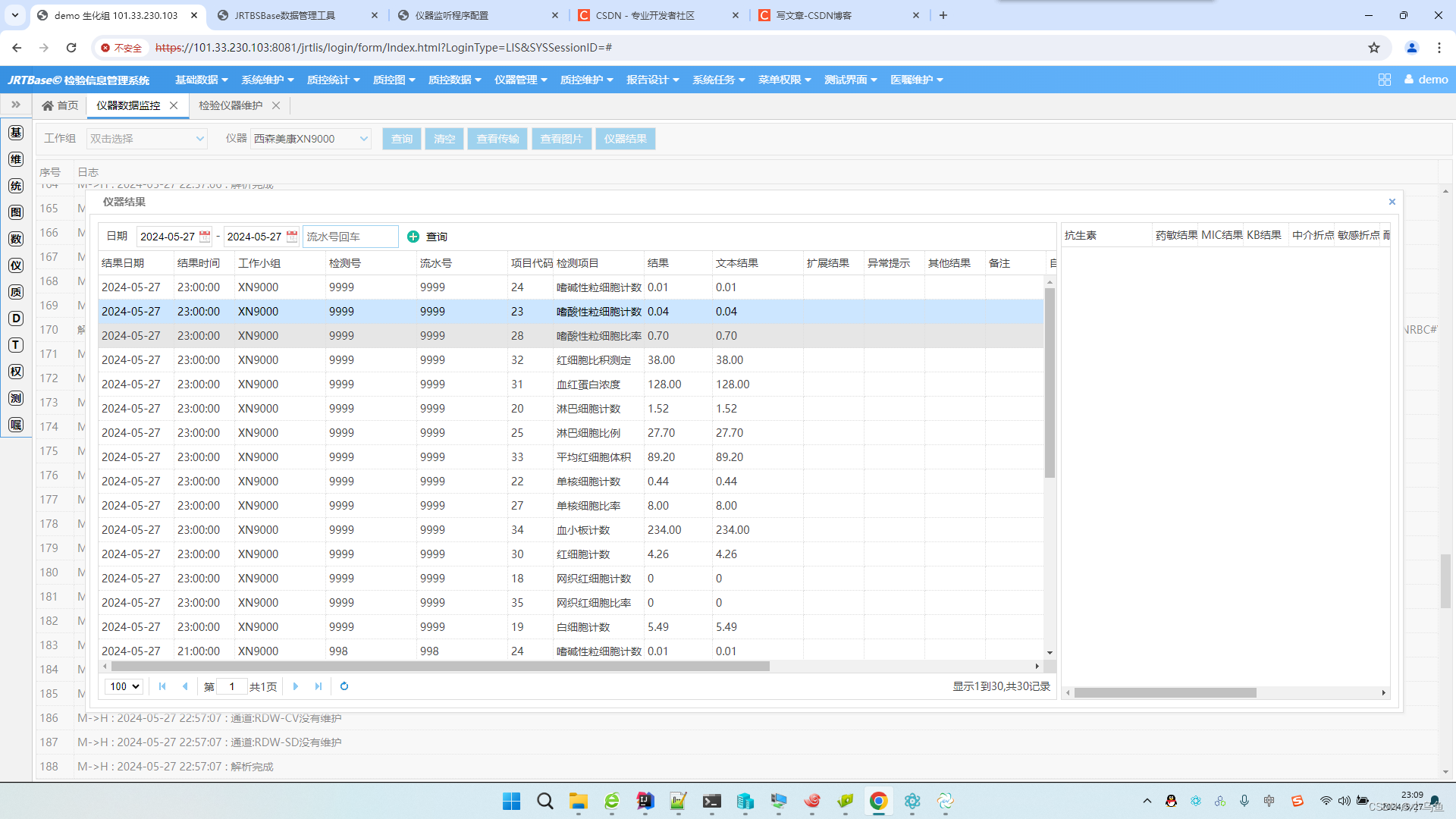Bookmark this page with star icon
The height and width of the screenshot is (819, 1456).
(x=1374, y=48)
